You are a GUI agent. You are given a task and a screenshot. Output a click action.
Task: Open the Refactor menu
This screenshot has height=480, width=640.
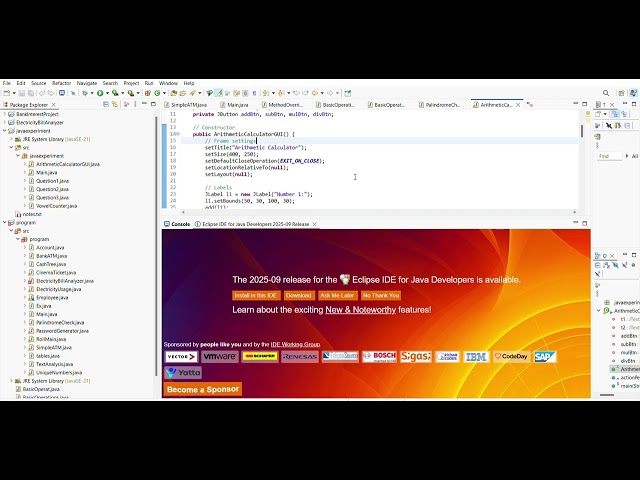62,83
